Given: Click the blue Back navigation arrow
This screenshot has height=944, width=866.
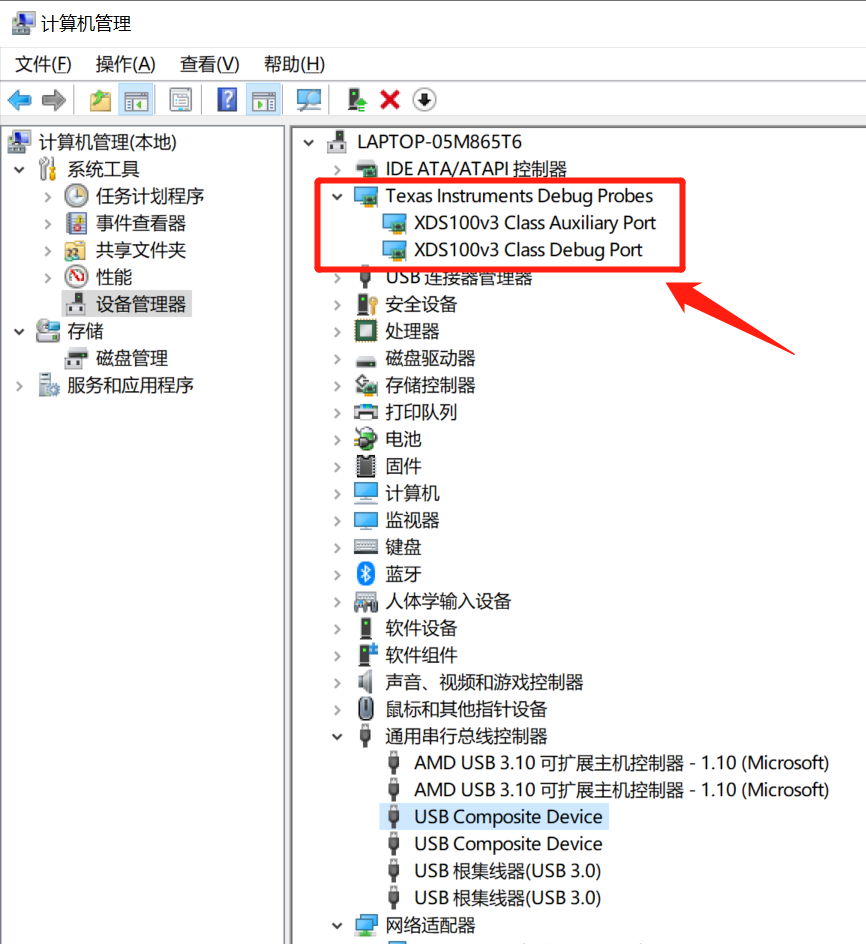Looking at the screenshot, I should click(x=20, y=99).
